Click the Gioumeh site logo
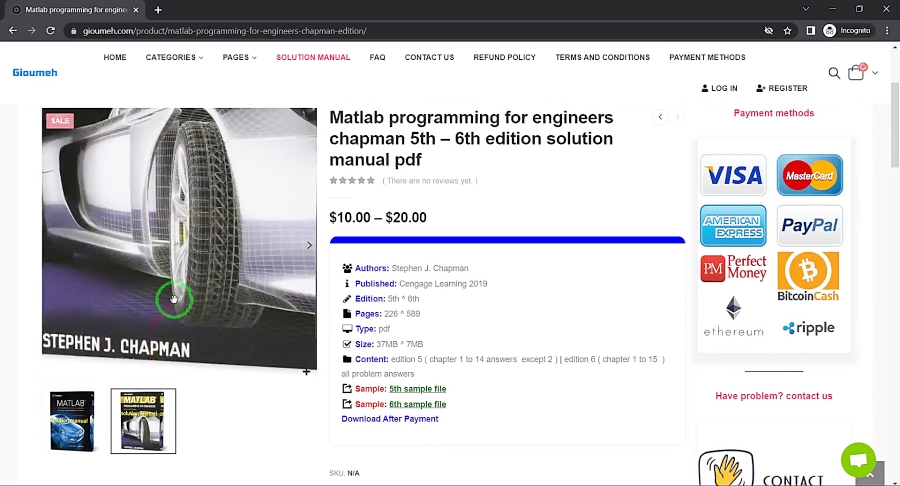Viewport: 900px width, 486px height. click(35, 73)
